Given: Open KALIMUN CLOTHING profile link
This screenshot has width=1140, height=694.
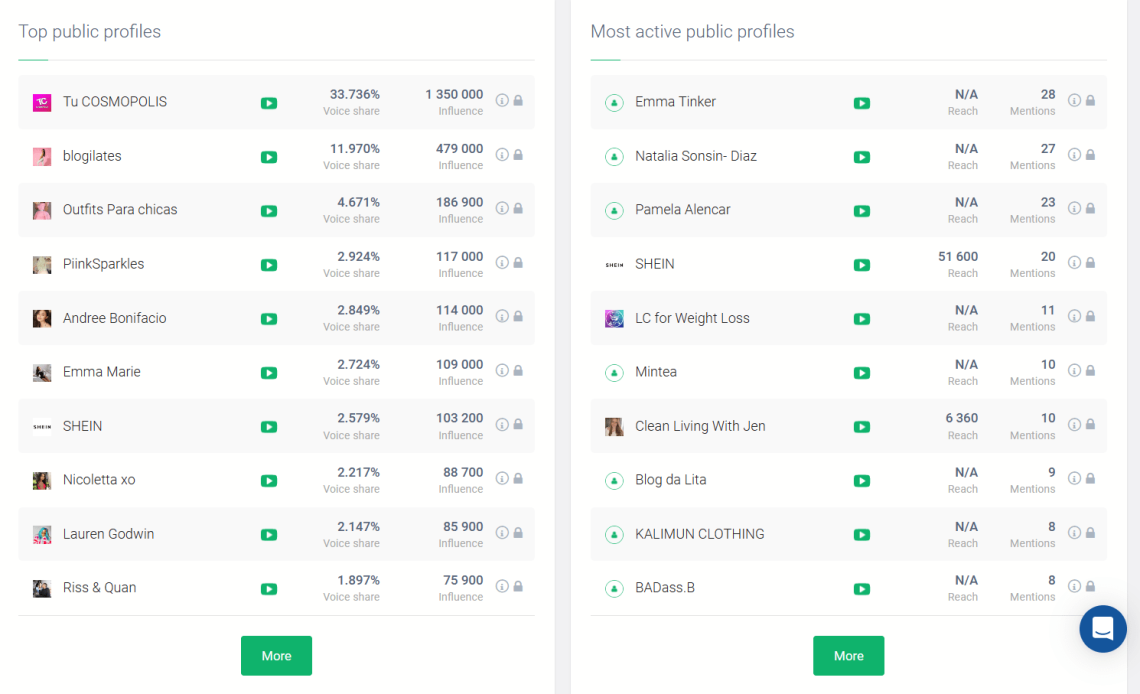Looking at the screenshot, I should pos(699,534).
